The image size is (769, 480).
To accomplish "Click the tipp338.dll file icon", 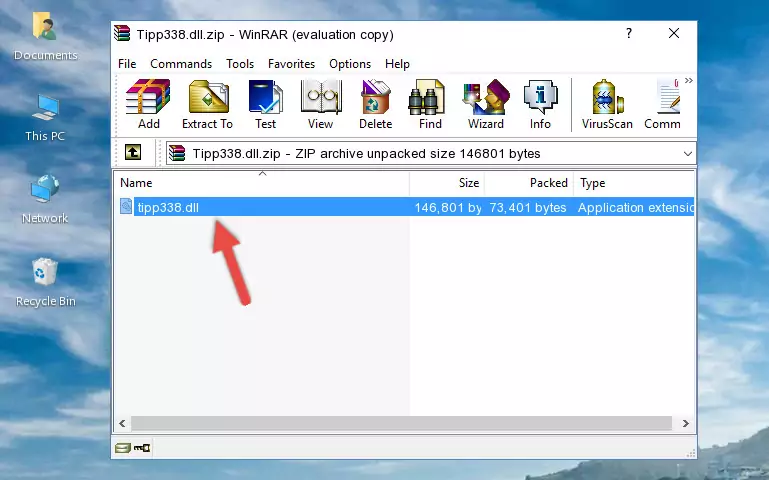I will 126,206.
